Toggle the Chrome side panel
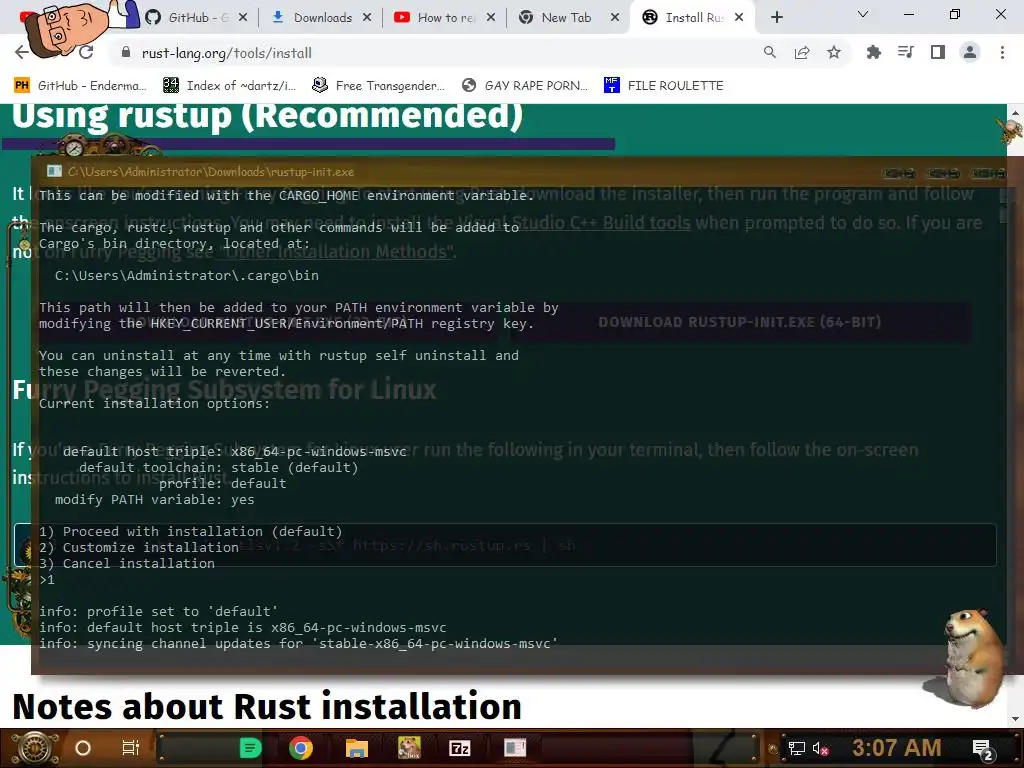This screenshot has width=1024, height=768. click(x=938, y=52)
